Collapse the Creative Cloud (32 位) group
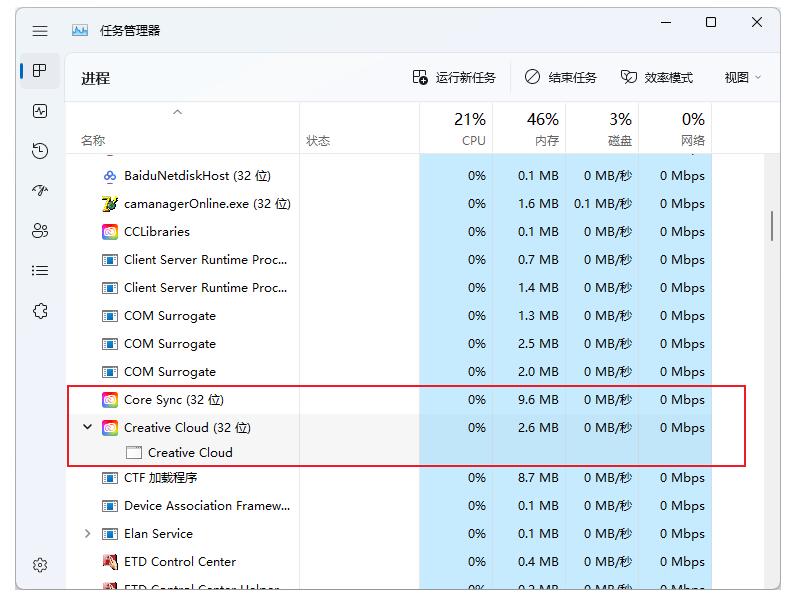Screen dimensions: 791x600 click(88, 428)
